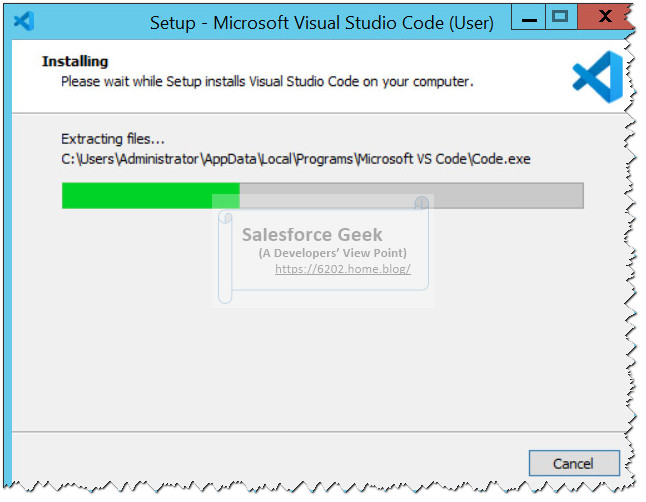Click the VS Code icon in title bar
This screenshot has height=502, width=646.
(23, 21)
